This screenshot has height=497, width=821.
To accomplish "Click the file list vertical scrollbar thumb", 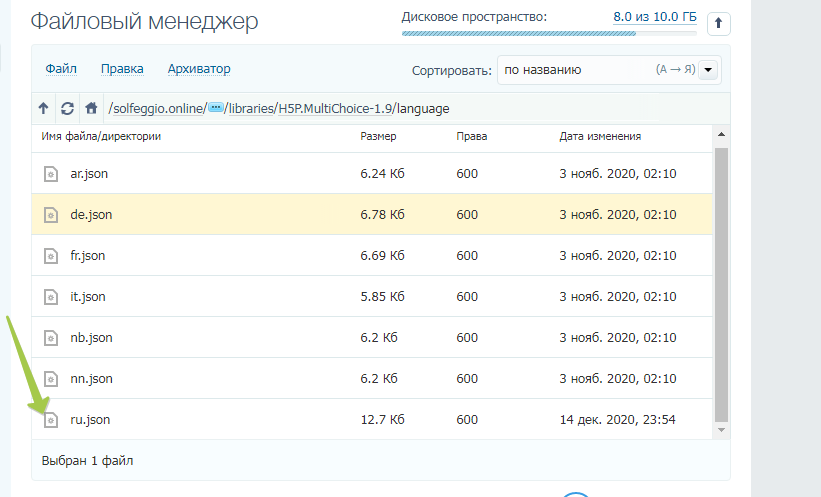I will [x=721, y=284].
